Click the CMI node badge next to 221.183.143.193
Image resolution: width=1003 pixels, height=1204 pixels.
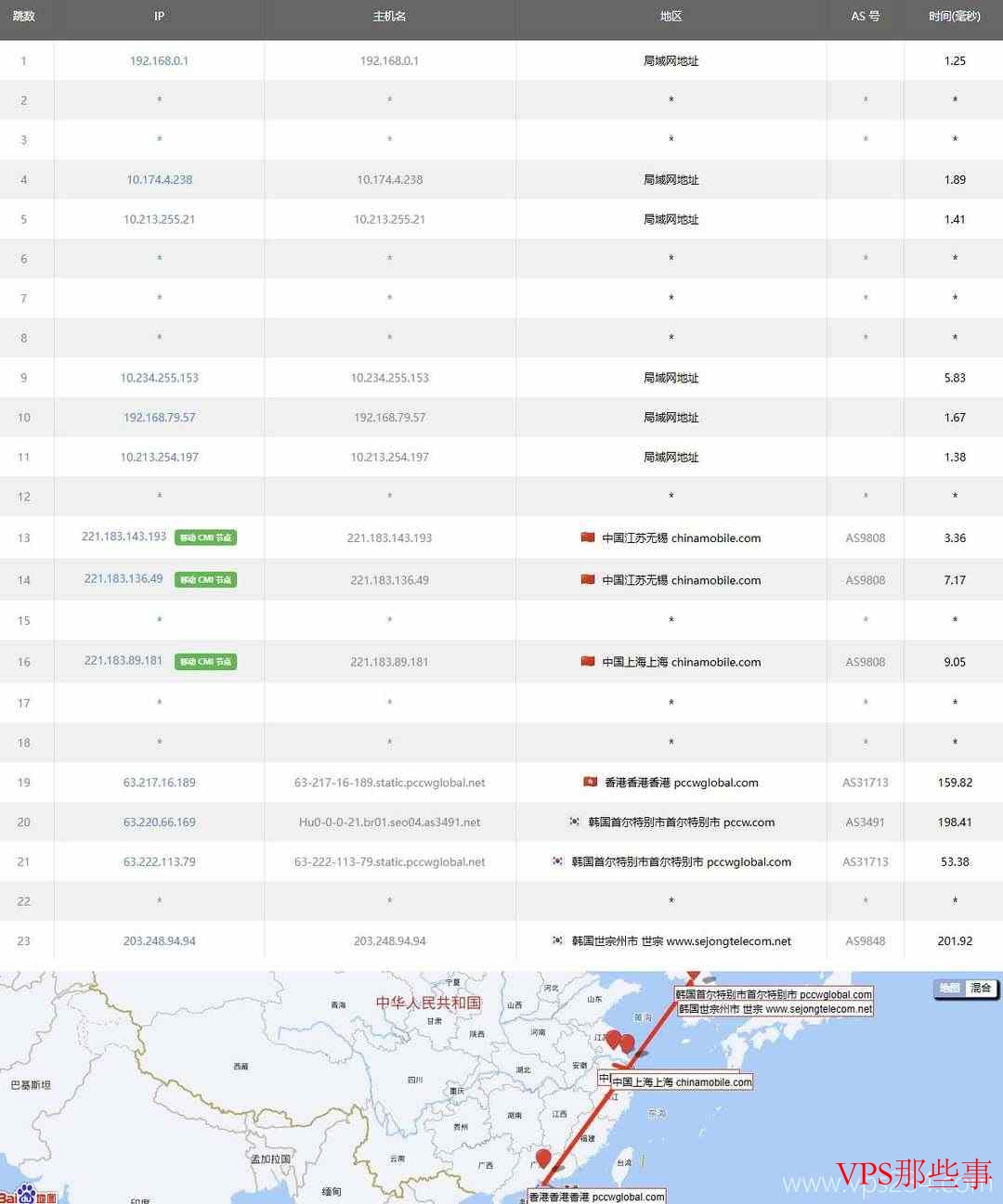click(x=205, y=537)
